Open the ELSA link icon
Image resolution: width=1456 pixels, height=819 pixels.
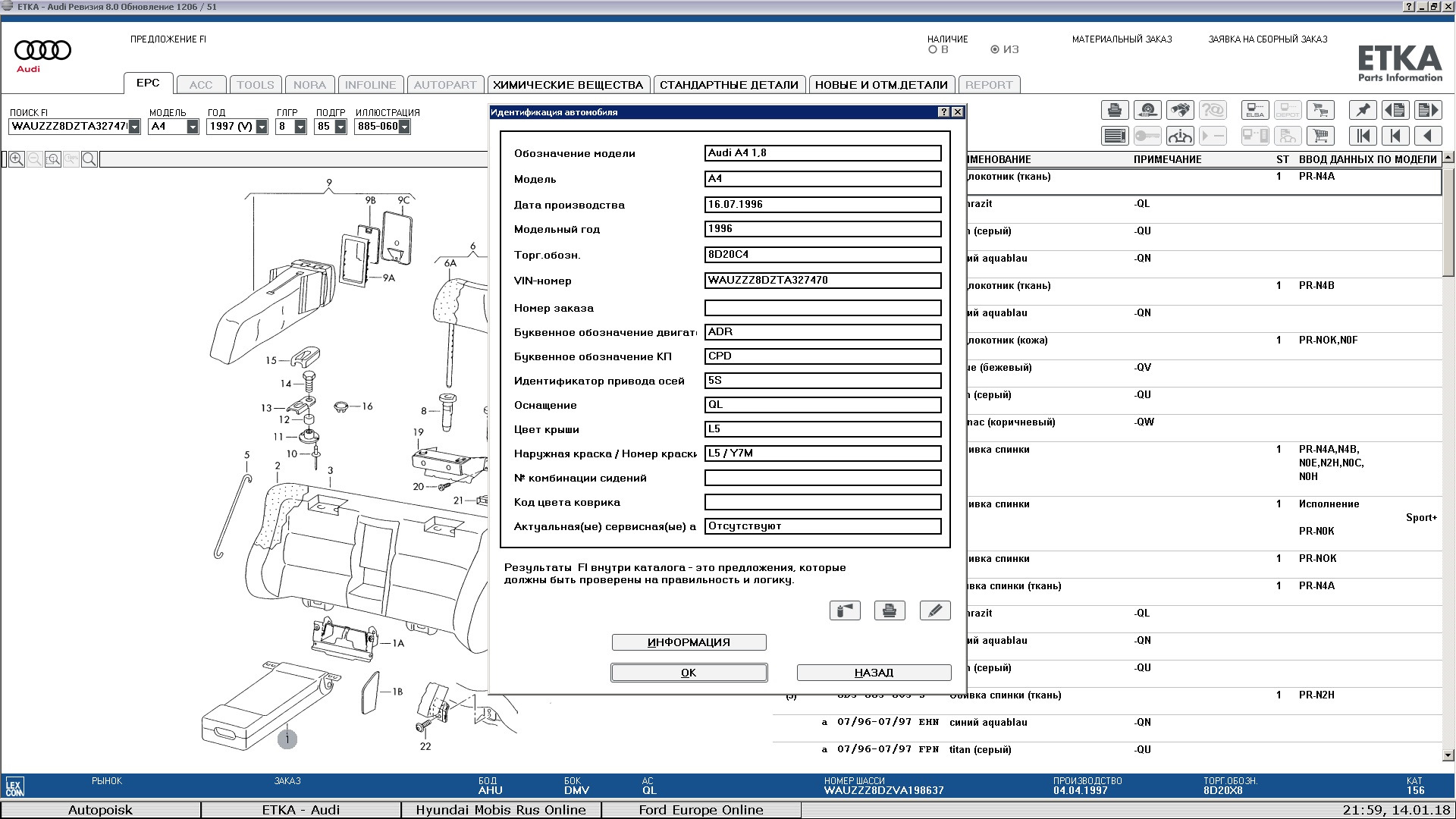[1255, 111]
